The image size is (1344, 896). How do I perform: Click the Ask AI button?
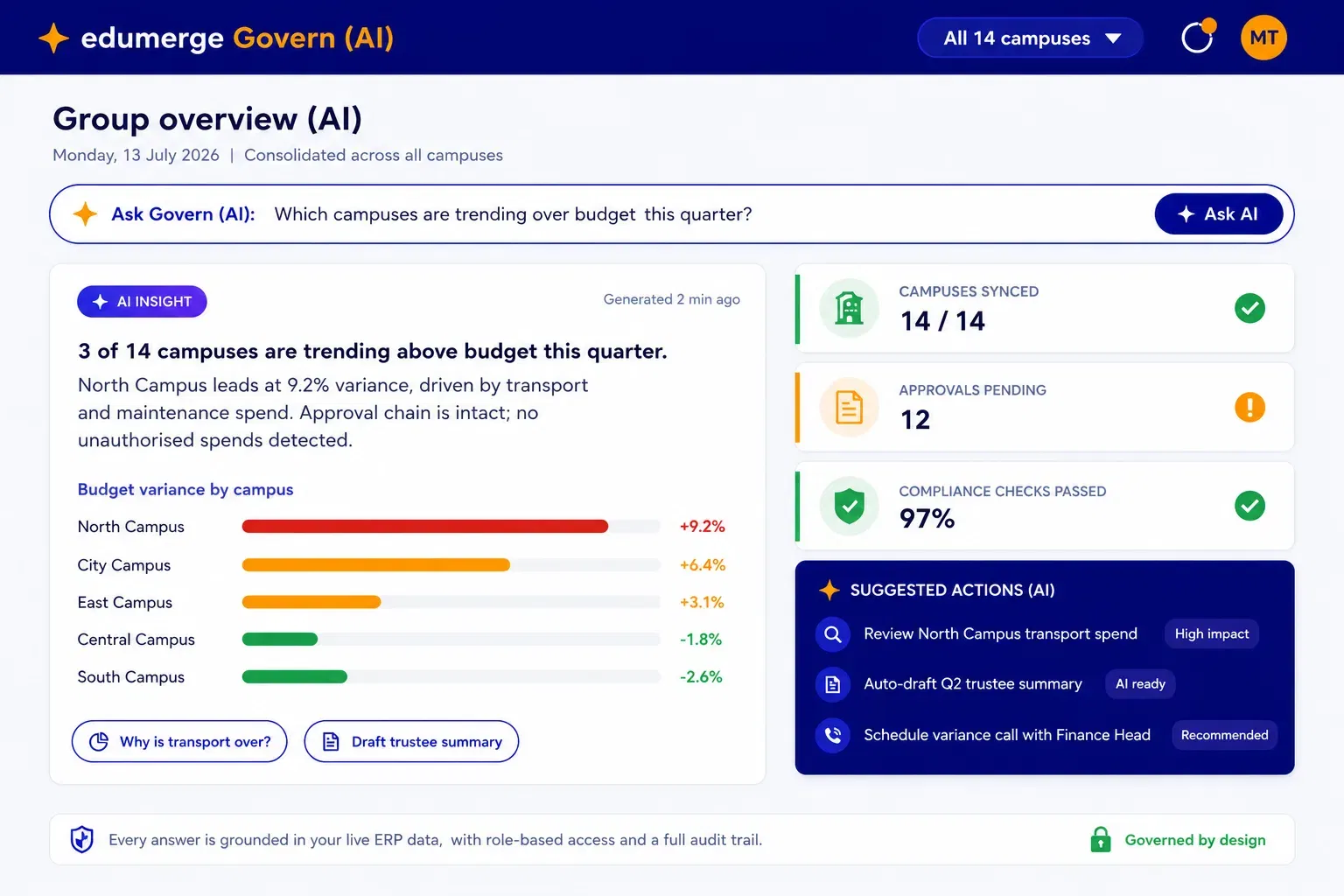click(1219, 213)
